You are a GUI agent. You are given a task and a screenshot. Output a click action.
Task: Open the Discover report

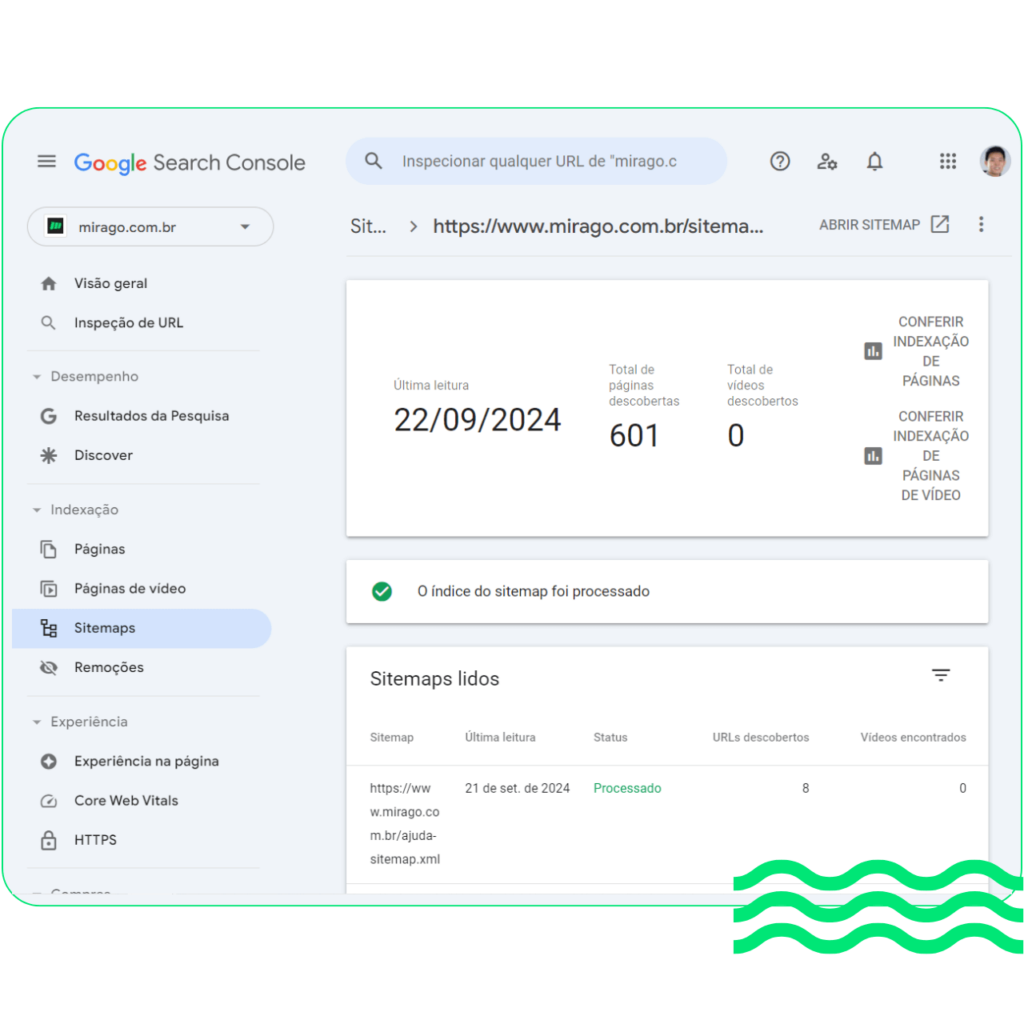click(103, 455)
